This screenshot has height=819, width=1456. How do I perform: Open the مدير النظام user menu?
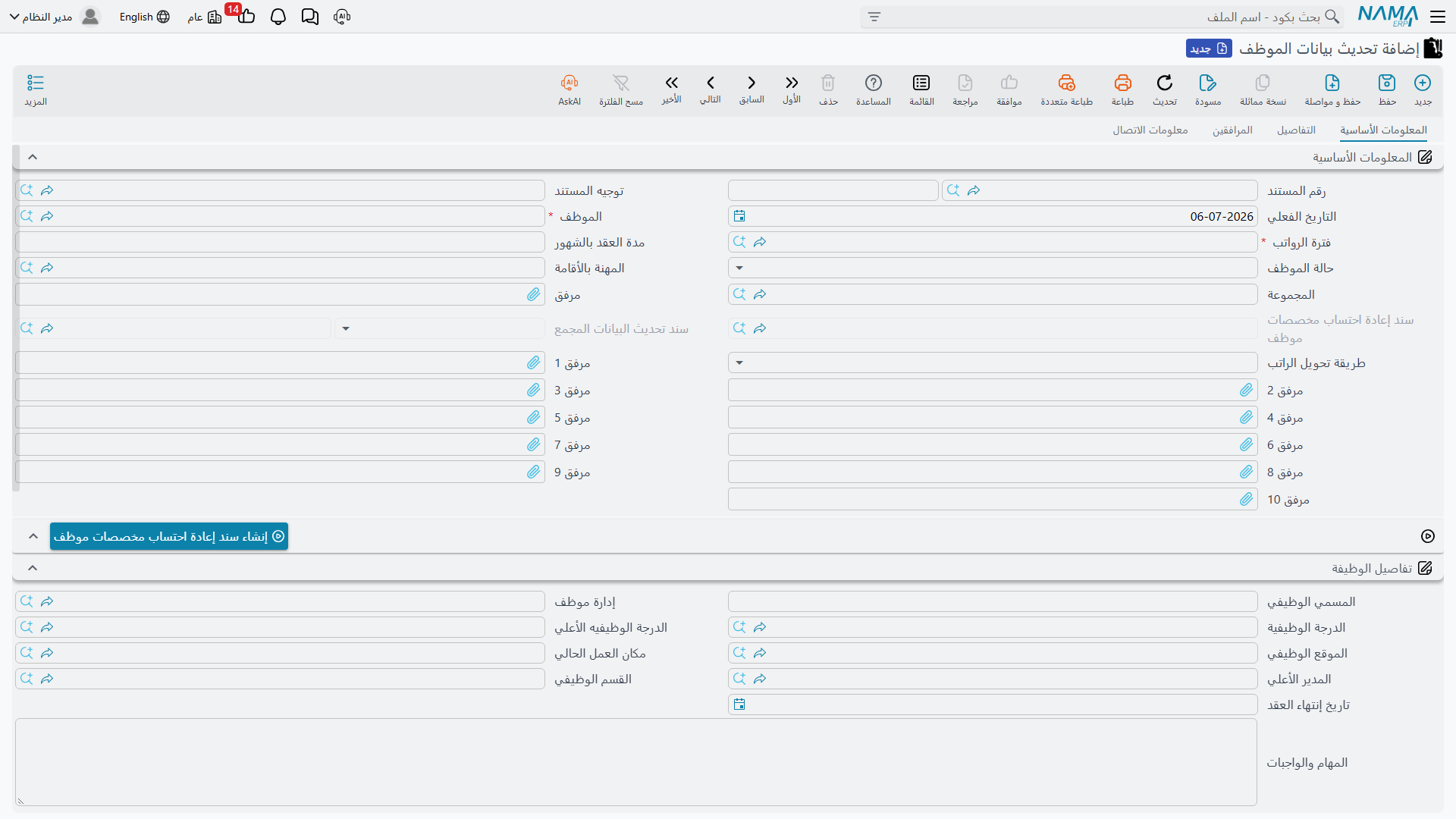click(x=55, y=17)
